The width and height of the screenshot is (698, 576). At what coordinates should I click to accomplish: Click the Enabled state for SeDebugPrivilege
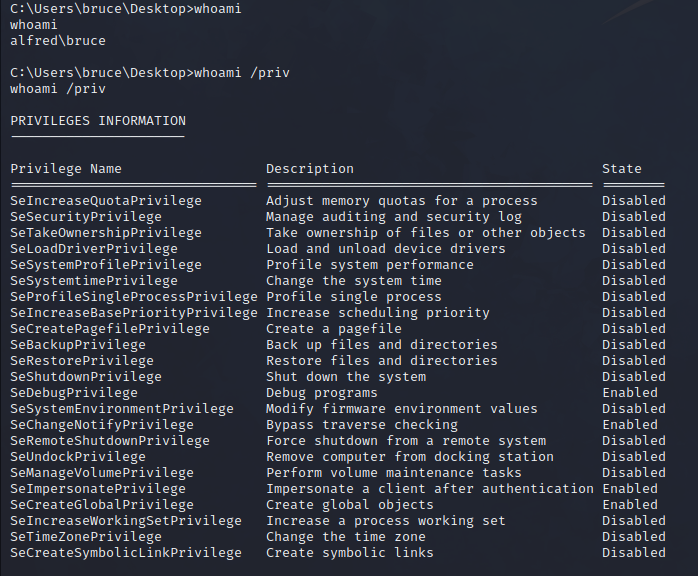click(630, 393)
